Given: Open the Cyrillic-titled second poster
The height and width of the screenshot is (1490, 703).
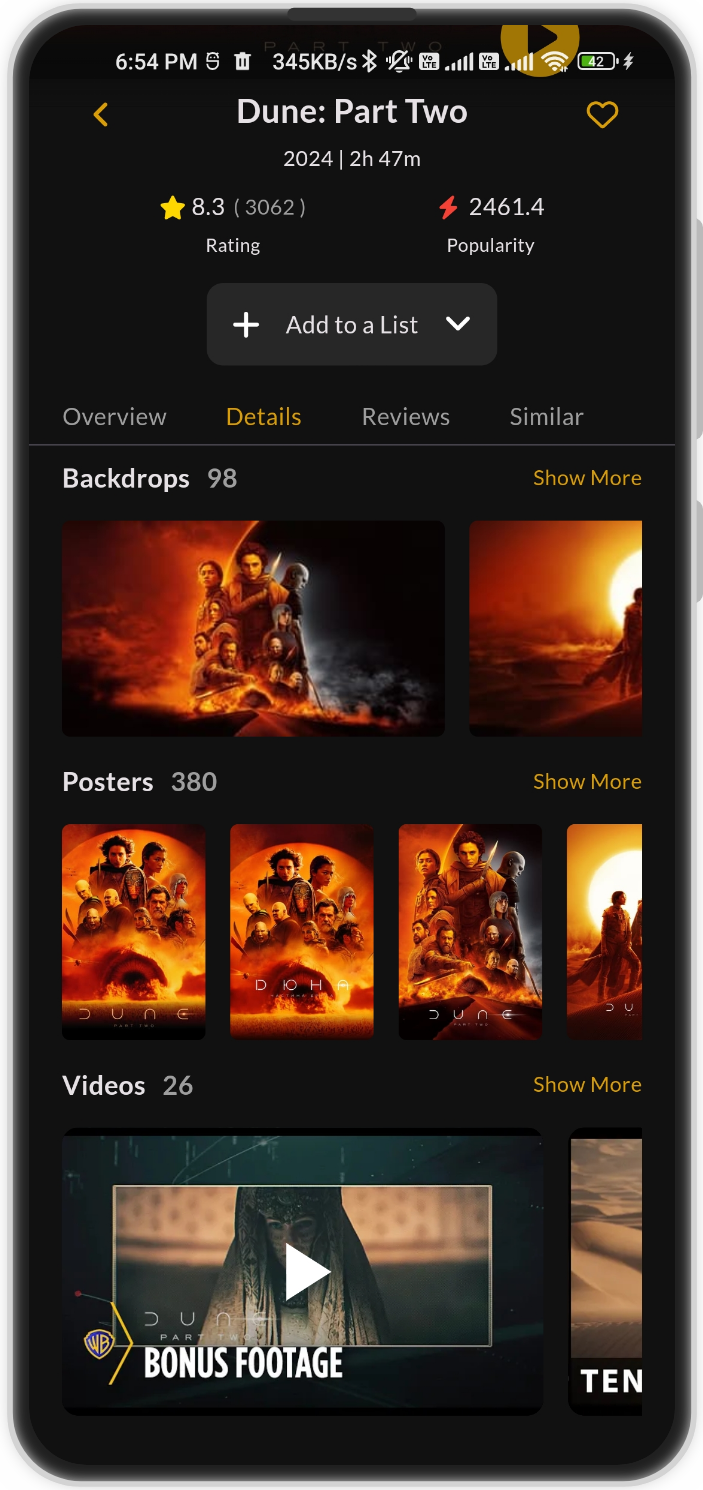Looking at the screenshot, I should [302, 932].
